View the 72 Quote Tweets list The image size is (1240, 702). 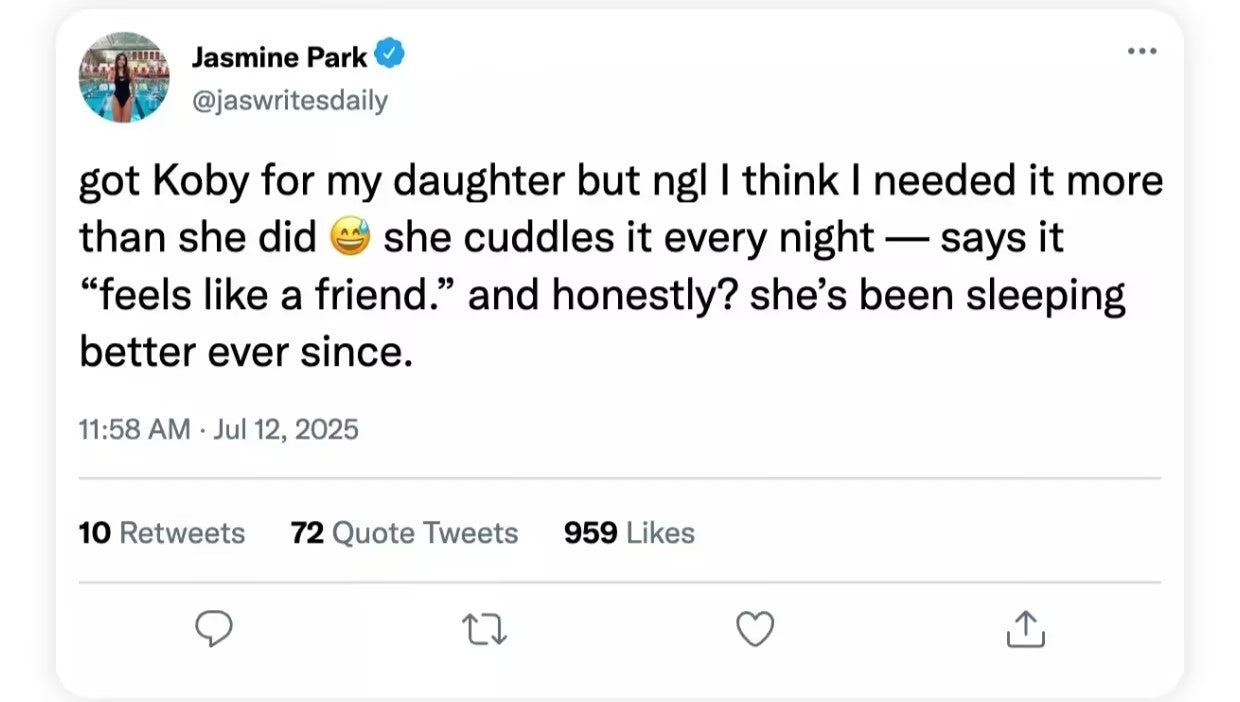[x=405, y=533]
